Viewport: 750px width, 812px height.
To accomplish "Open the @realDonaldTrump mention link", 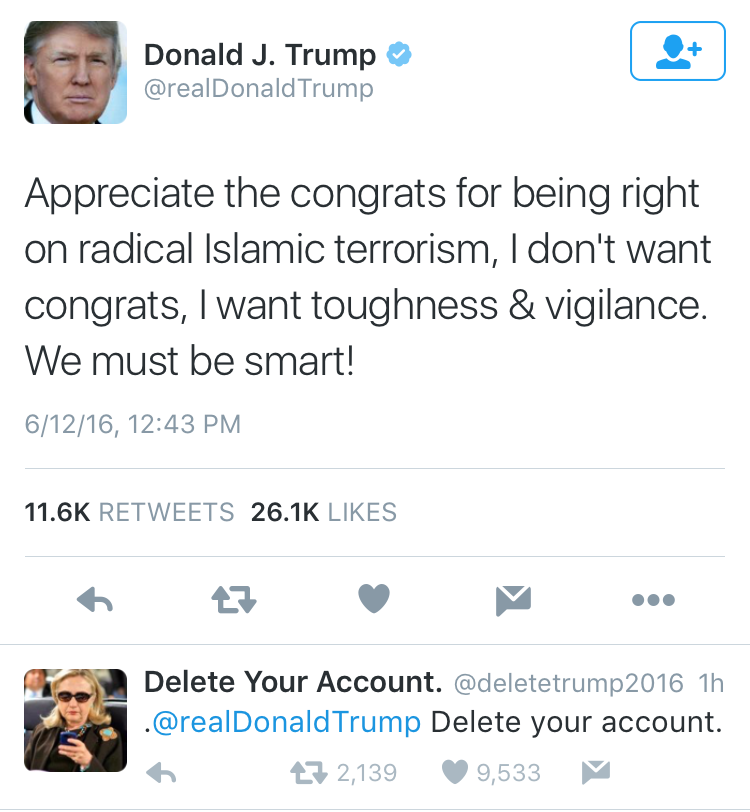I will click(286, 722).
